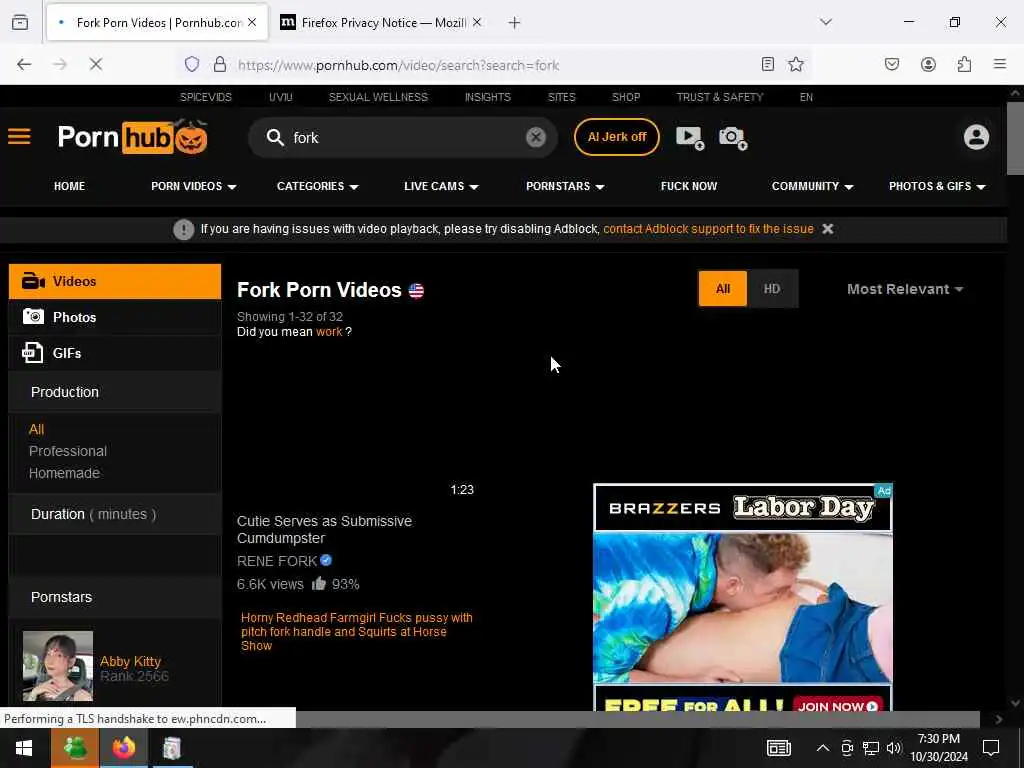Viewport: 1024px width, 768px height.
Task: Open the Firefox account icon
Action: click(x=928, y=64)
